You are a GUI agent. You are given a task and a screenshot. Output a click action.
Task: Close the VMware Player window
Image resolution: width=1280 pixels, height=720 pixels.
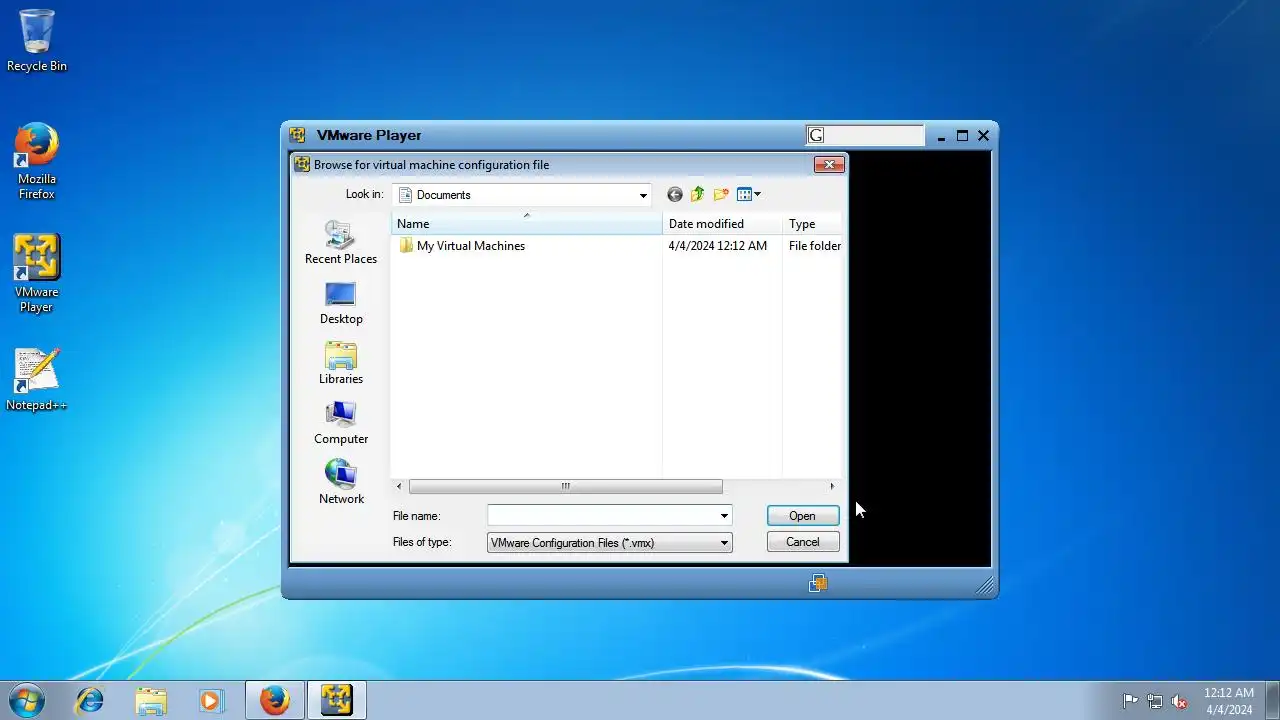983,136
